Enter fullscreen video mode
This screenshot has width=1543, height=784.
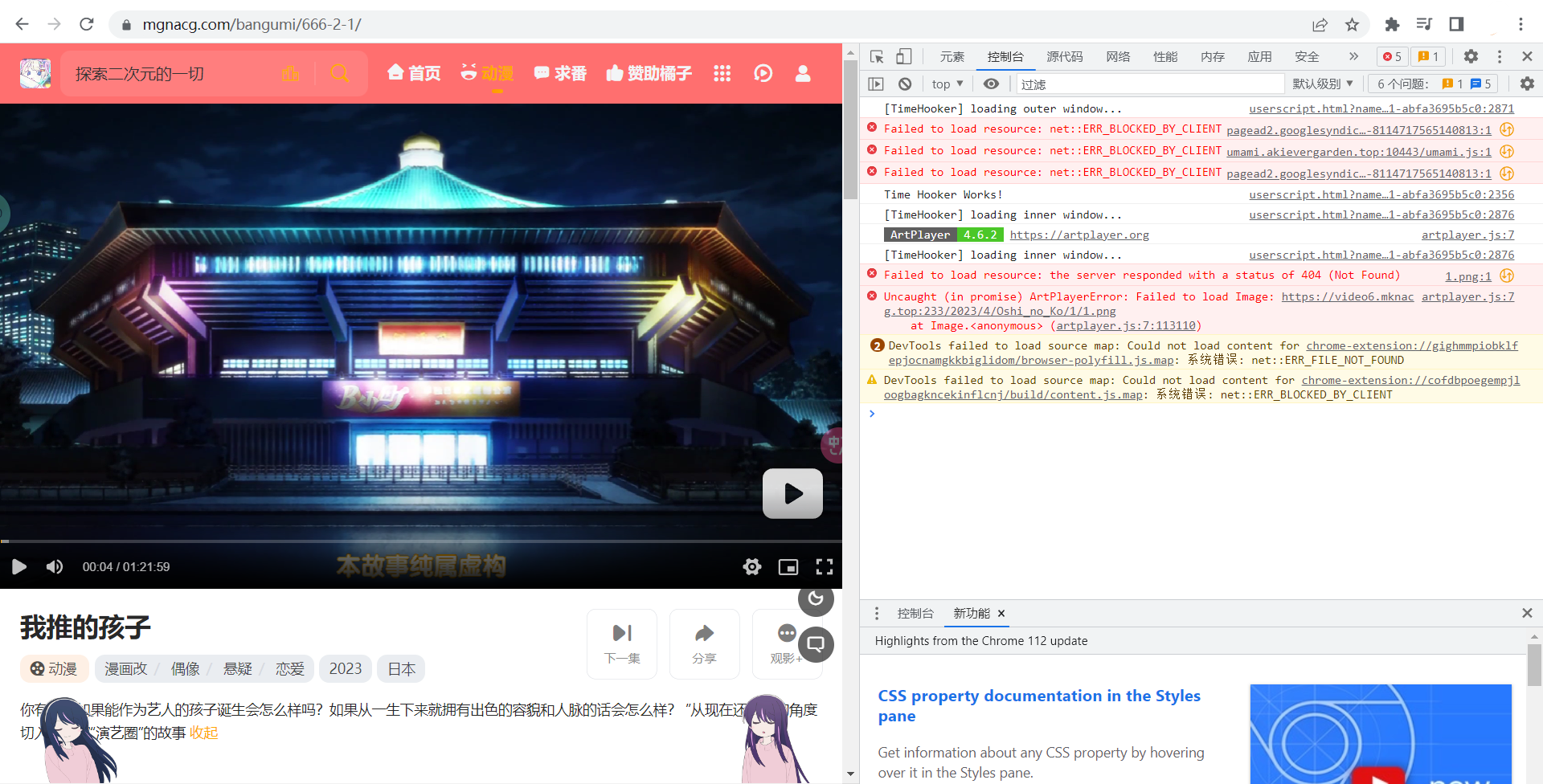click(x=825, y=567)
